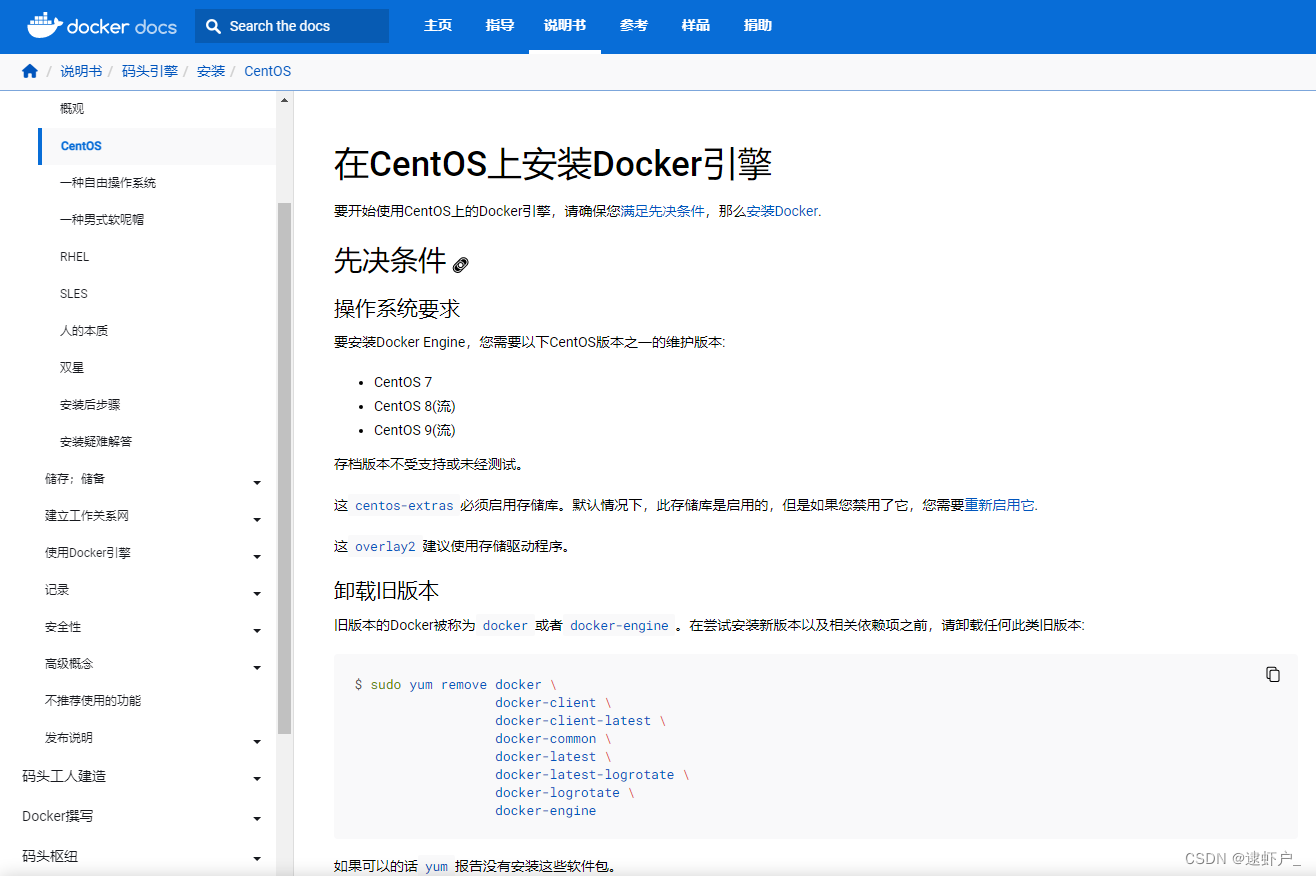Expand the 发布说明 section arrow
This screenshot has height=876, width=1316.
click(x=257, y=742)
